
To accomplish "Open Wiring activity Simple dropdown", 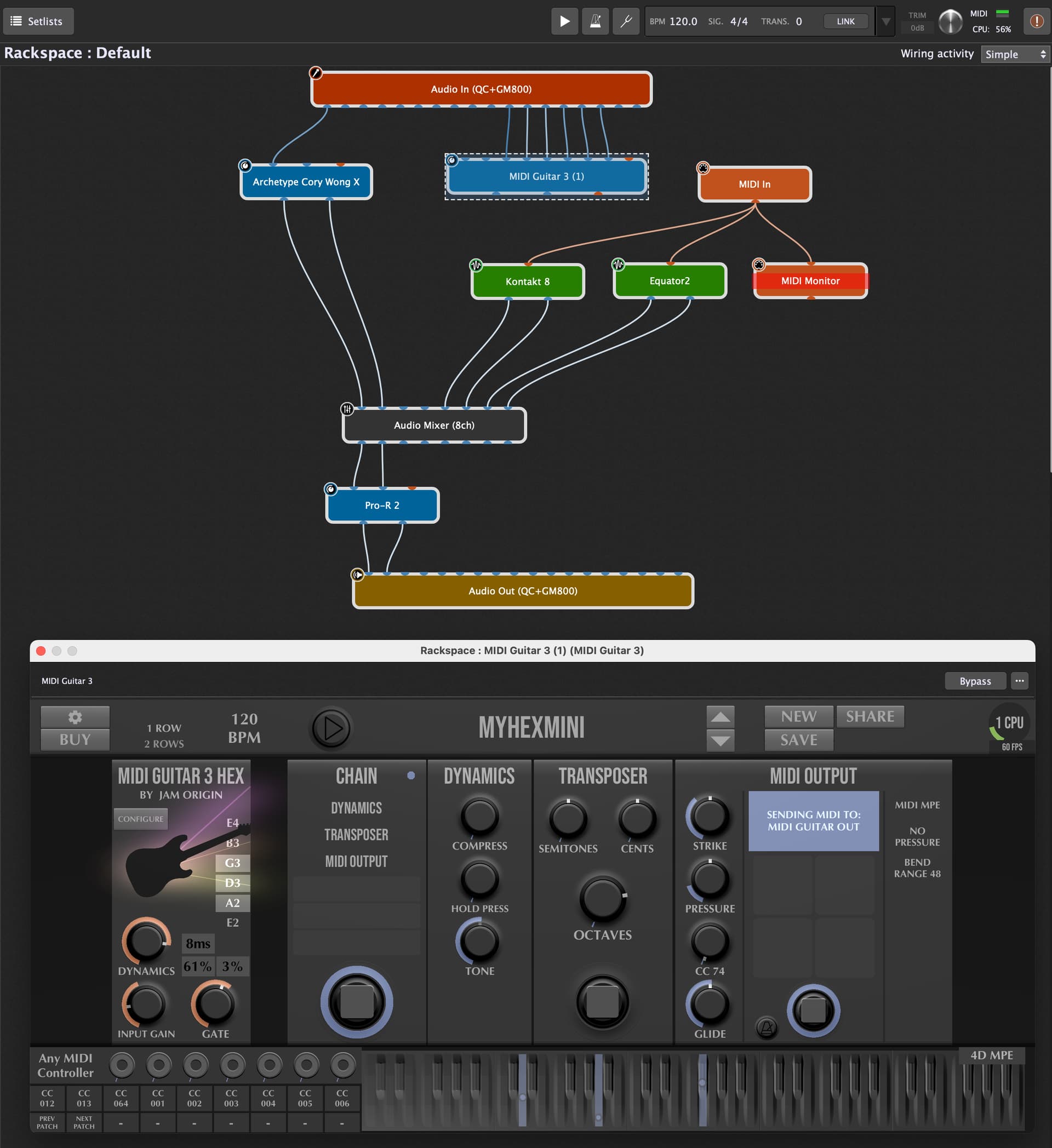I will tap(1015, 54).
